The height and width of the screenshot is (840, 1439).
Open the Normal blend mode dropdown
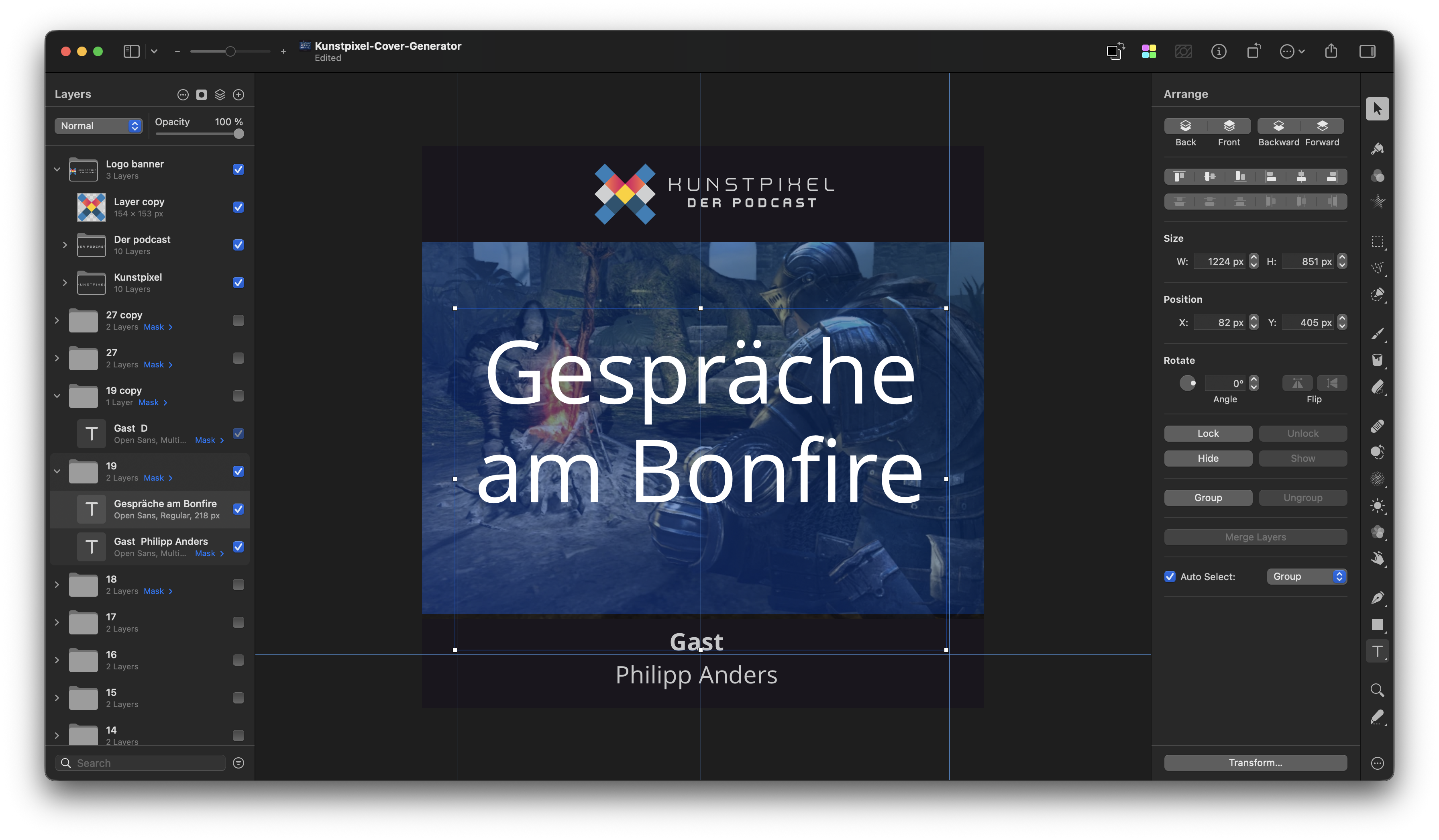point(98,126)
